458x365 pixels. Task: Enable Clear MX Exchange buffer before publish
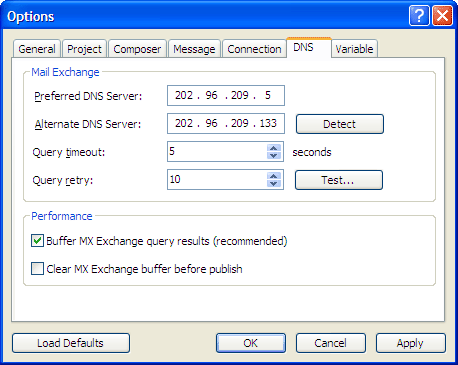coord(37,269)
